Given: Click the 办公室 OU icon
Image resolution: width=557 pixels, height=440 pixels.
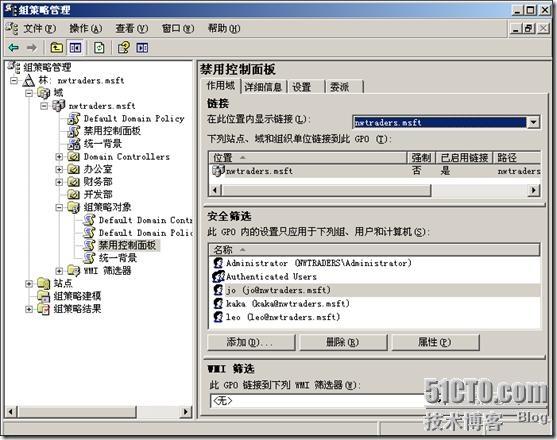Looking at the screenshot, I should tap(74, 169).
